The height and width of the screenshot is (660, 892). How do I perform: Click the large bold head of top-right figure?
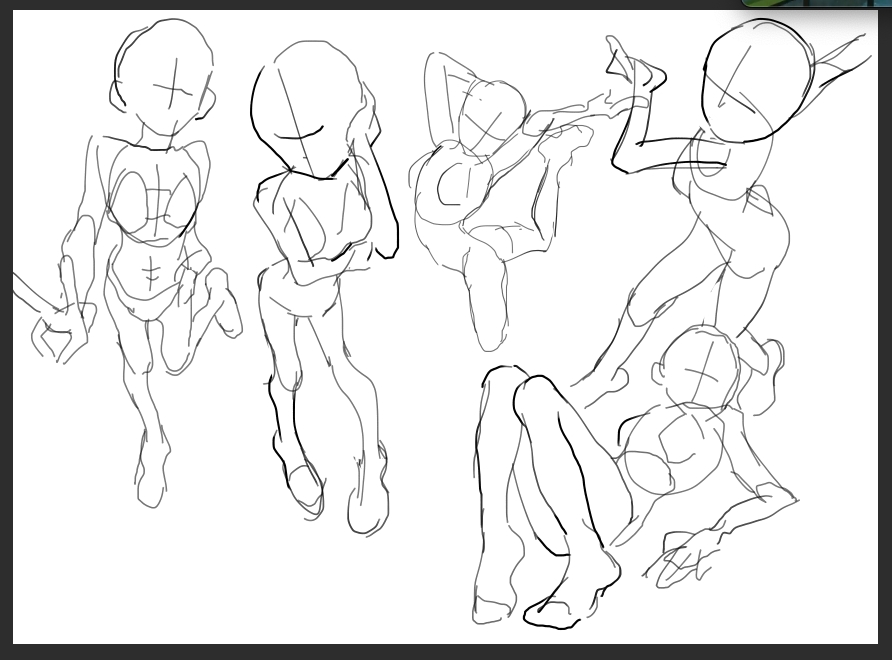pyautogui.click(x=757, y=80)
